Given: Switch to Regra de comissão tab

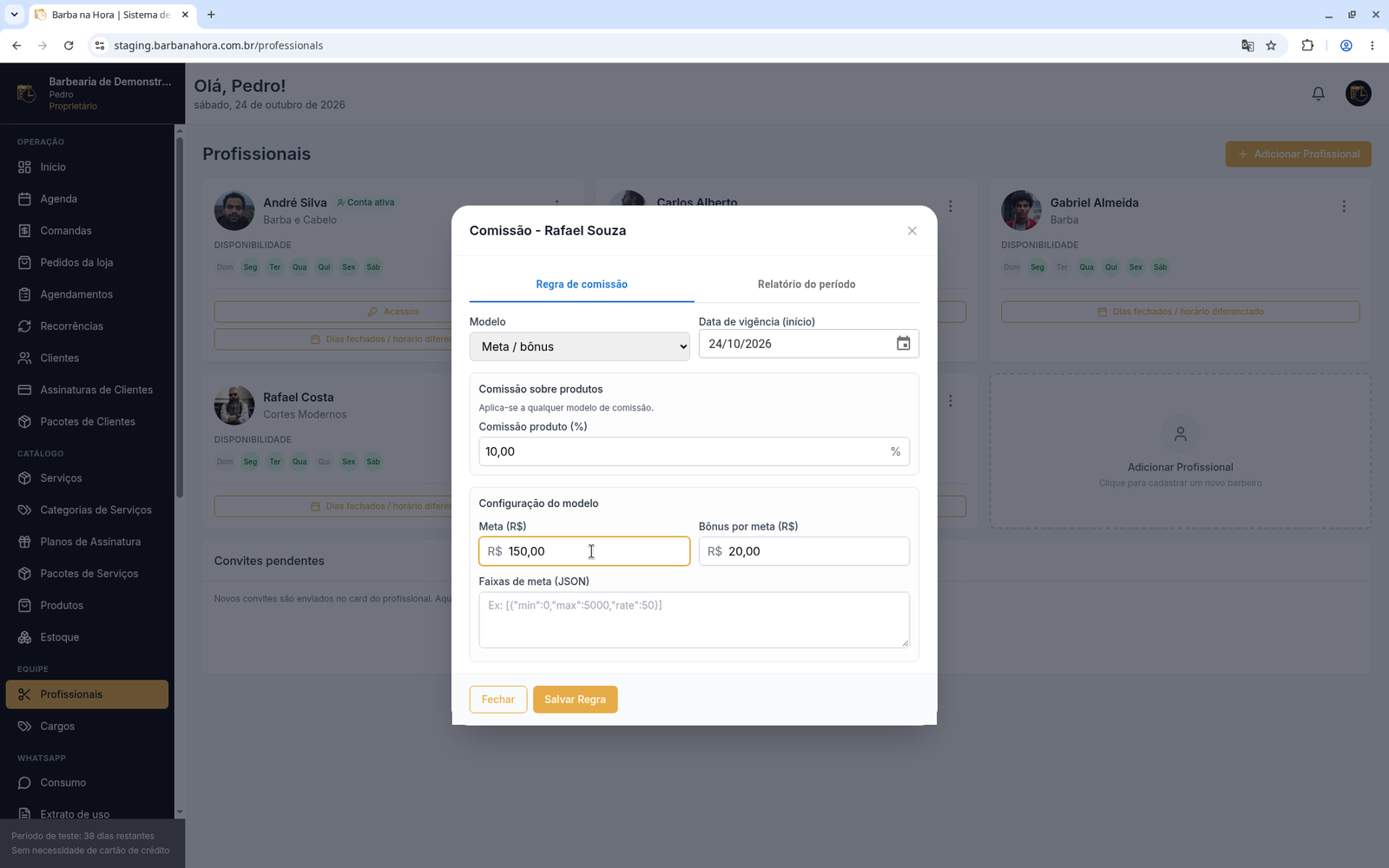Looking at the screenshot, I should click(x=582, y=285).
